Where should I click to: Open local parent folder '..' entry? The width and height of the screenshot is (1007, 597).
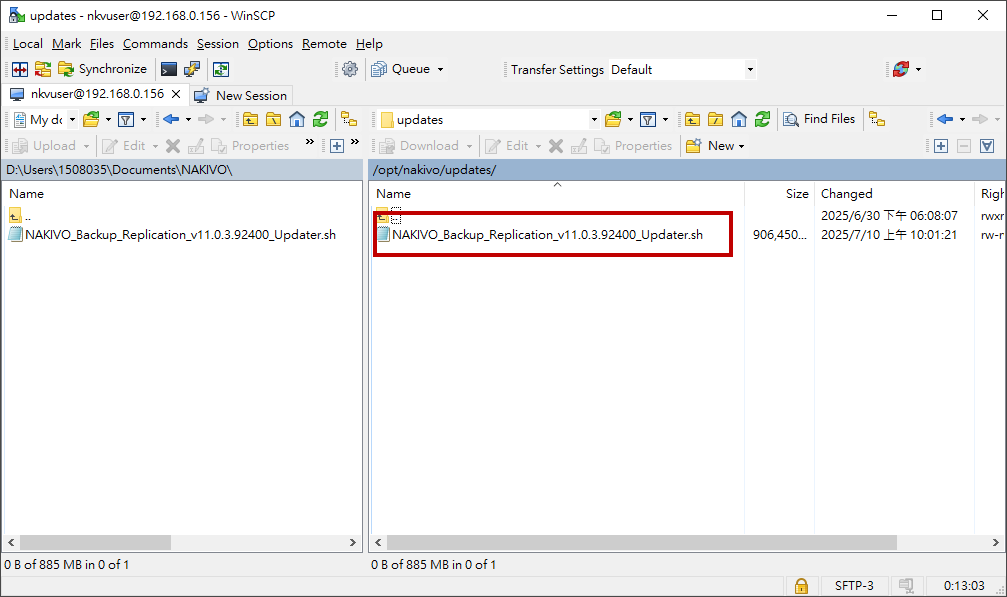20,216
